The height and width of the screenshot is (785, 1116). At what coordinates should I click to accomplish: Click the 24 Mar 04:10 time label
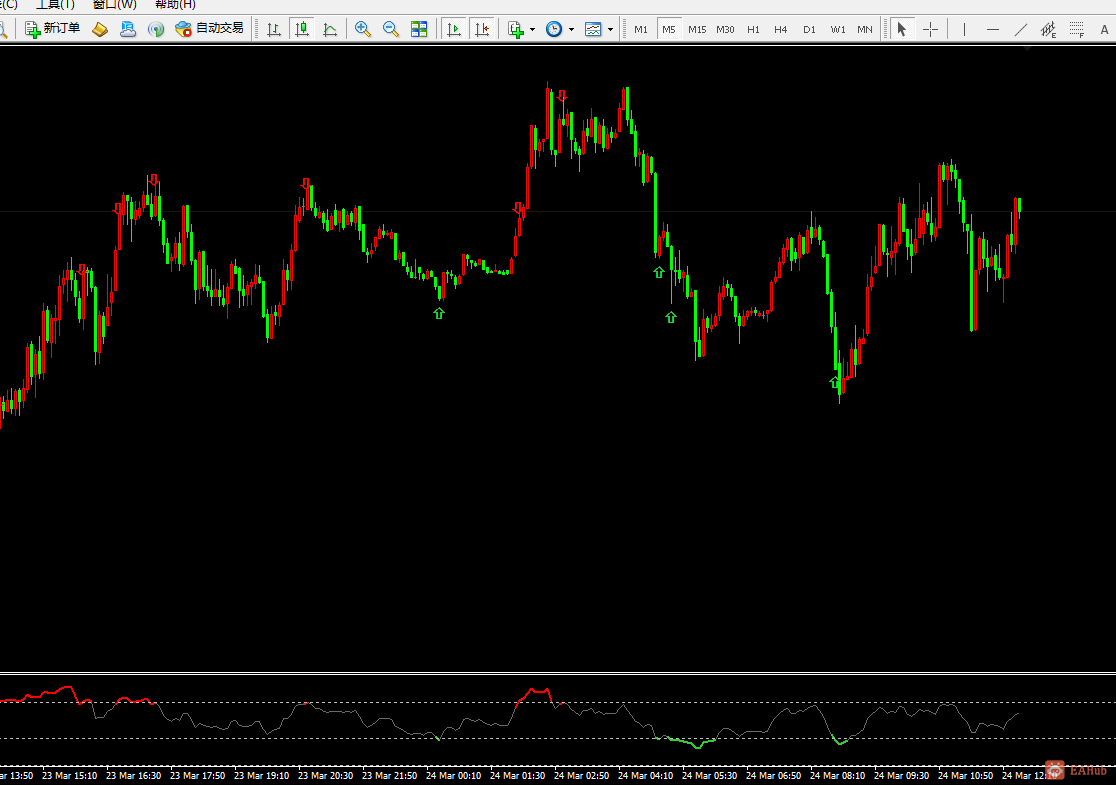[x=646, y=775]
